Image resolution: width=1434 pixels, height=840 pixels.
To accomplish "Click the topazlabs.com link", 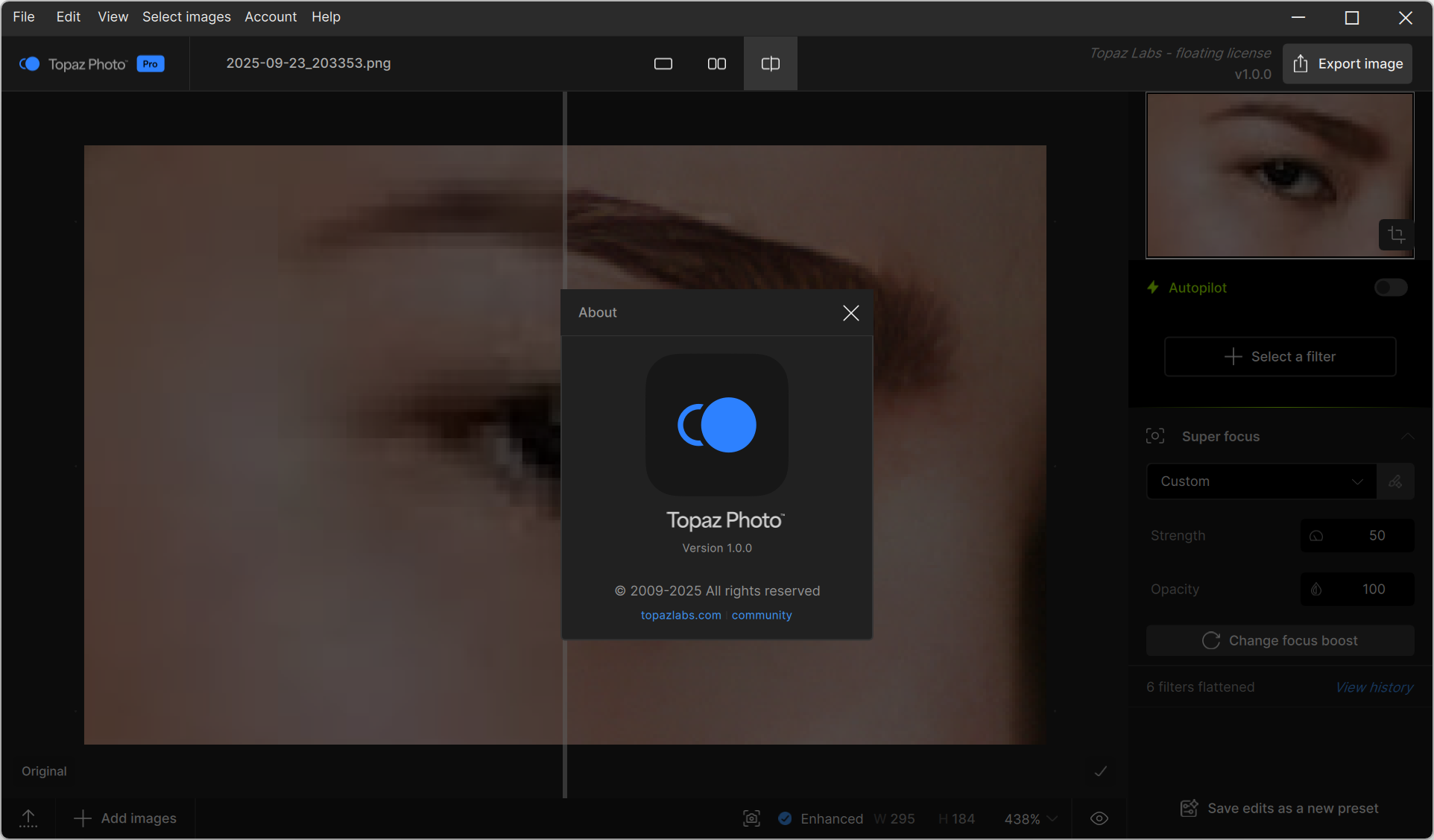I will pos(680,615).
